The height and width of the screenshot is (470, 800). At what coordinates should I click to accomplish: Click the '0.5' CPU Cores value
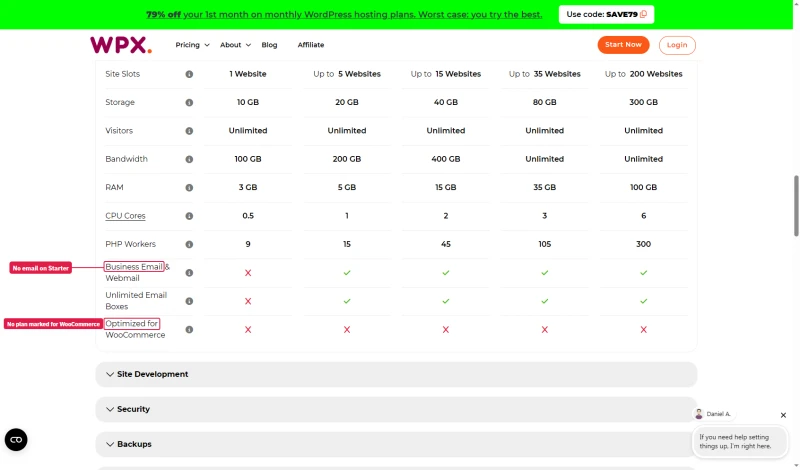click(248, 216)
